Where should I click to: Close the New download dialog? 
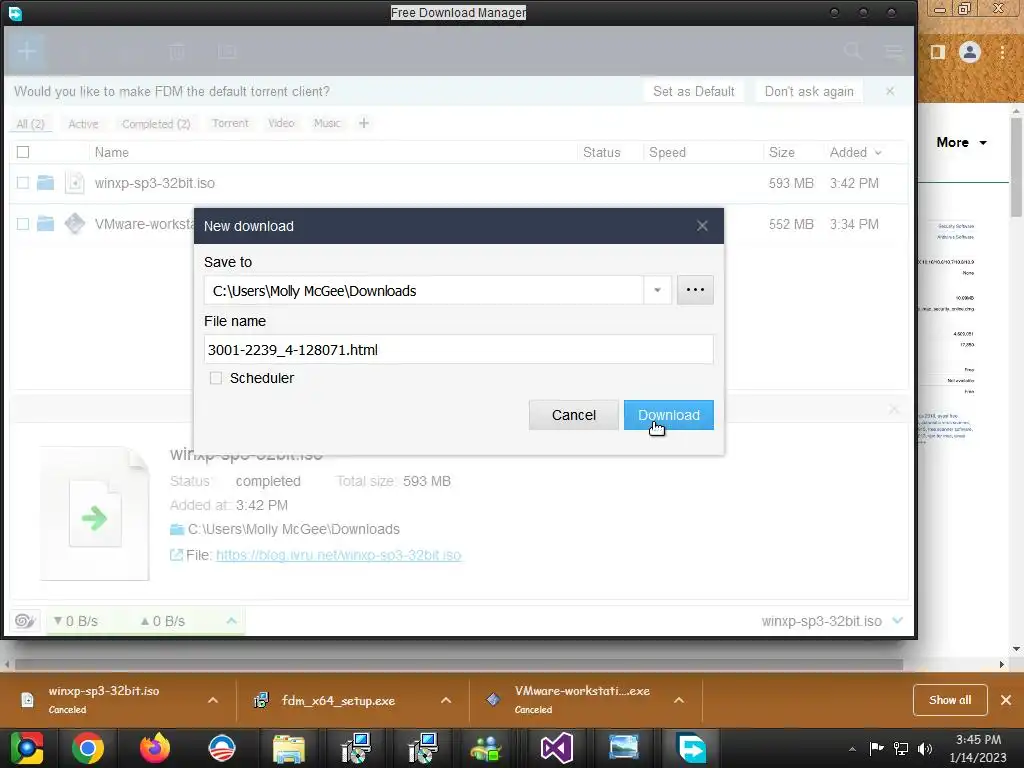click(x=702, y=226)
